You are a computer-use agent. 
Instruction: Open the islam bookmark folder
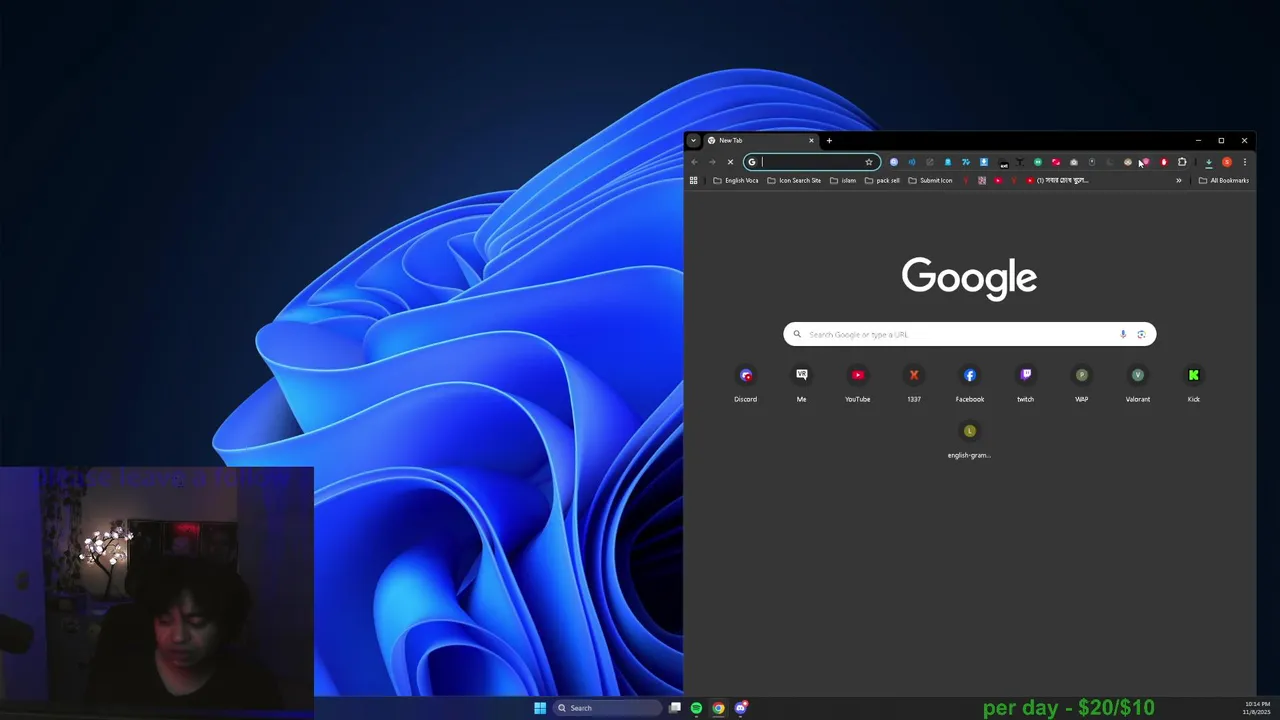tap(843, 181)
